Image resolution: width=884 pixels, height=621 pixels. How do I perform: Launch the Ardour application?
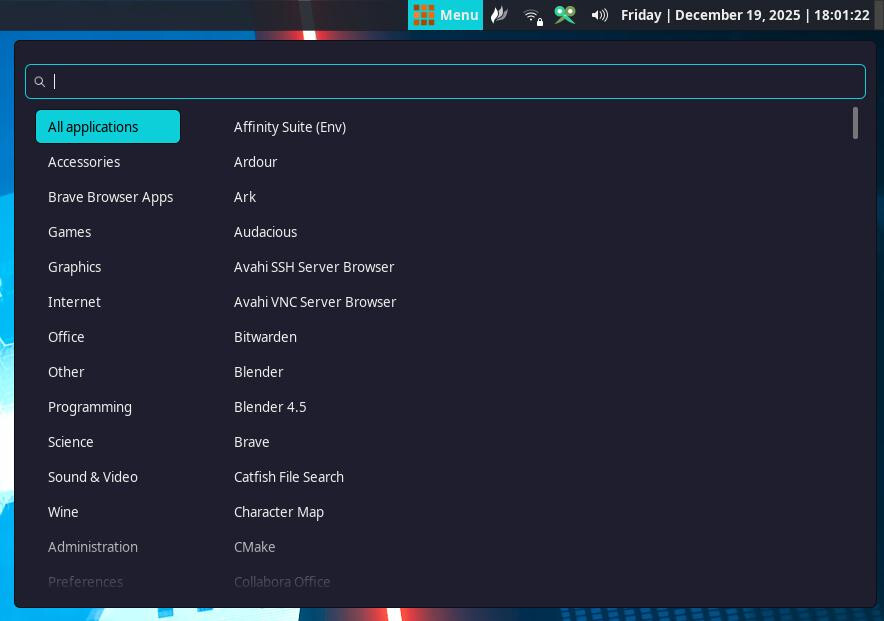pos(256,162)
